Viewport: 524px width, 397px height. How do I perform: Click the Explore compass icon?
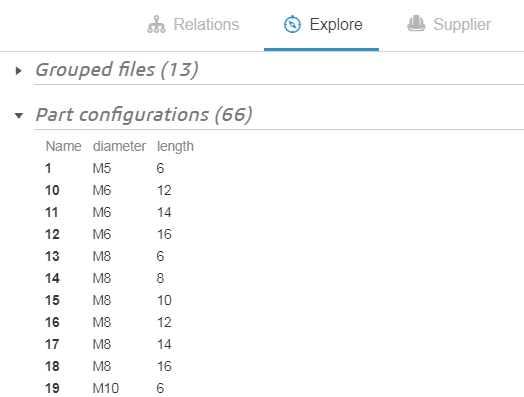tap(292, 24)
